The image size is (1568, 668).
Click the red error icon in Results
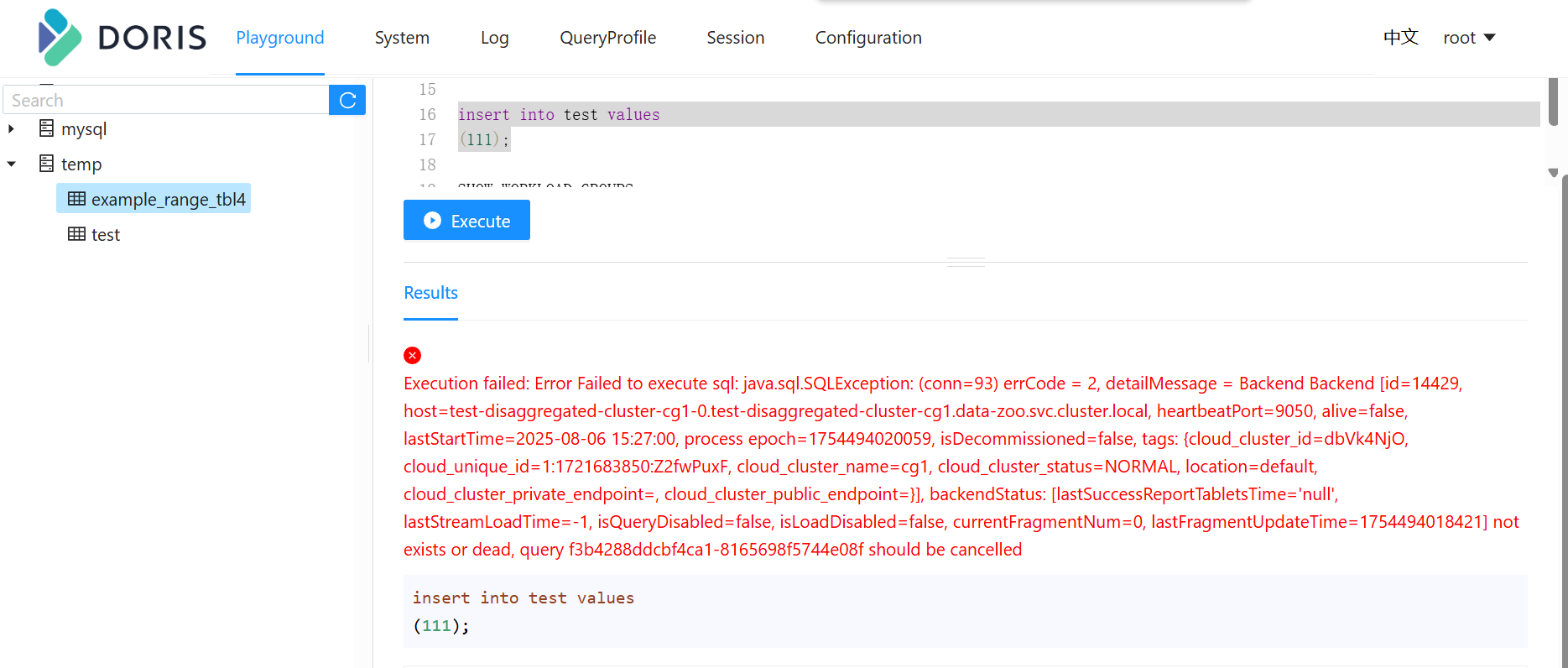pyautogui.click(x=412, y=355)
